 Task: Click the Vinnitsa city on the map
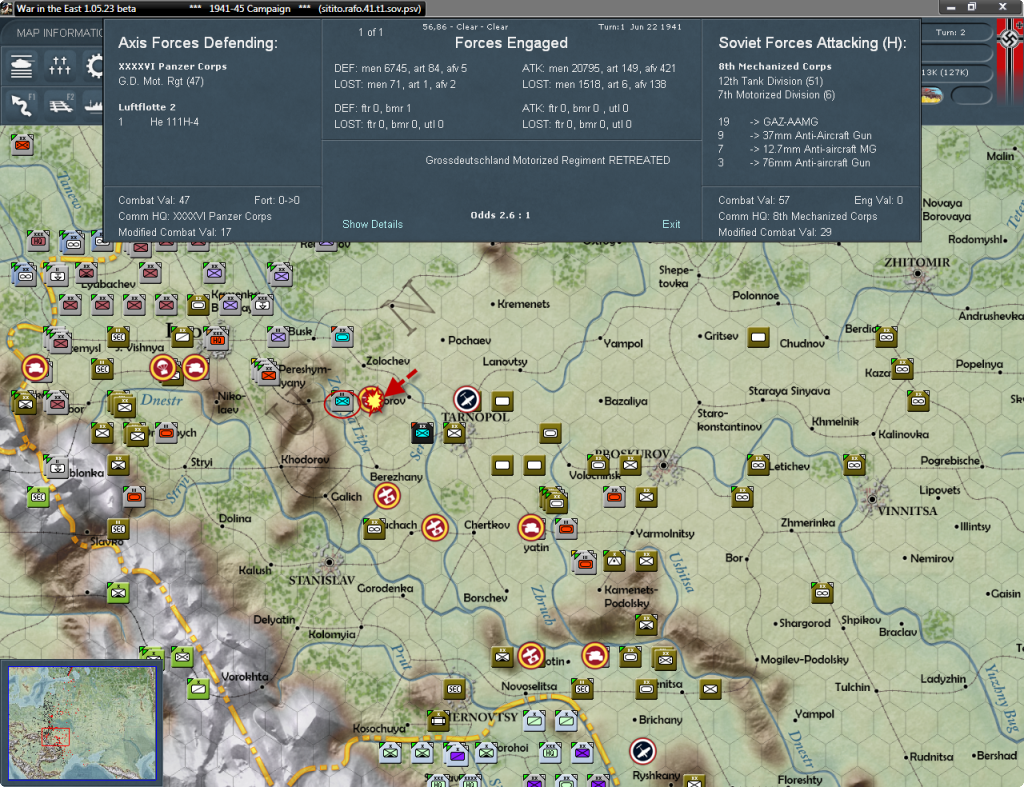[872, 499]
